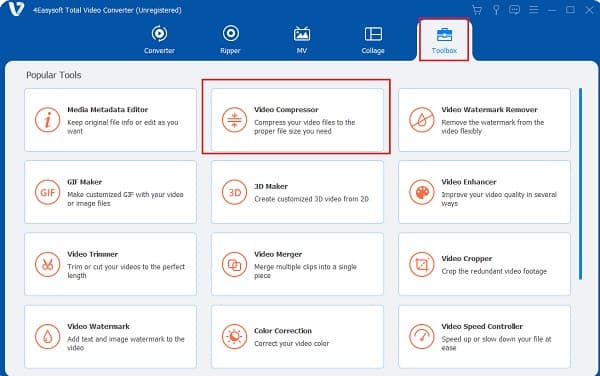The image size is (600, 376).
Task: Switch to the Ripper tab
Action: [230, 39]
